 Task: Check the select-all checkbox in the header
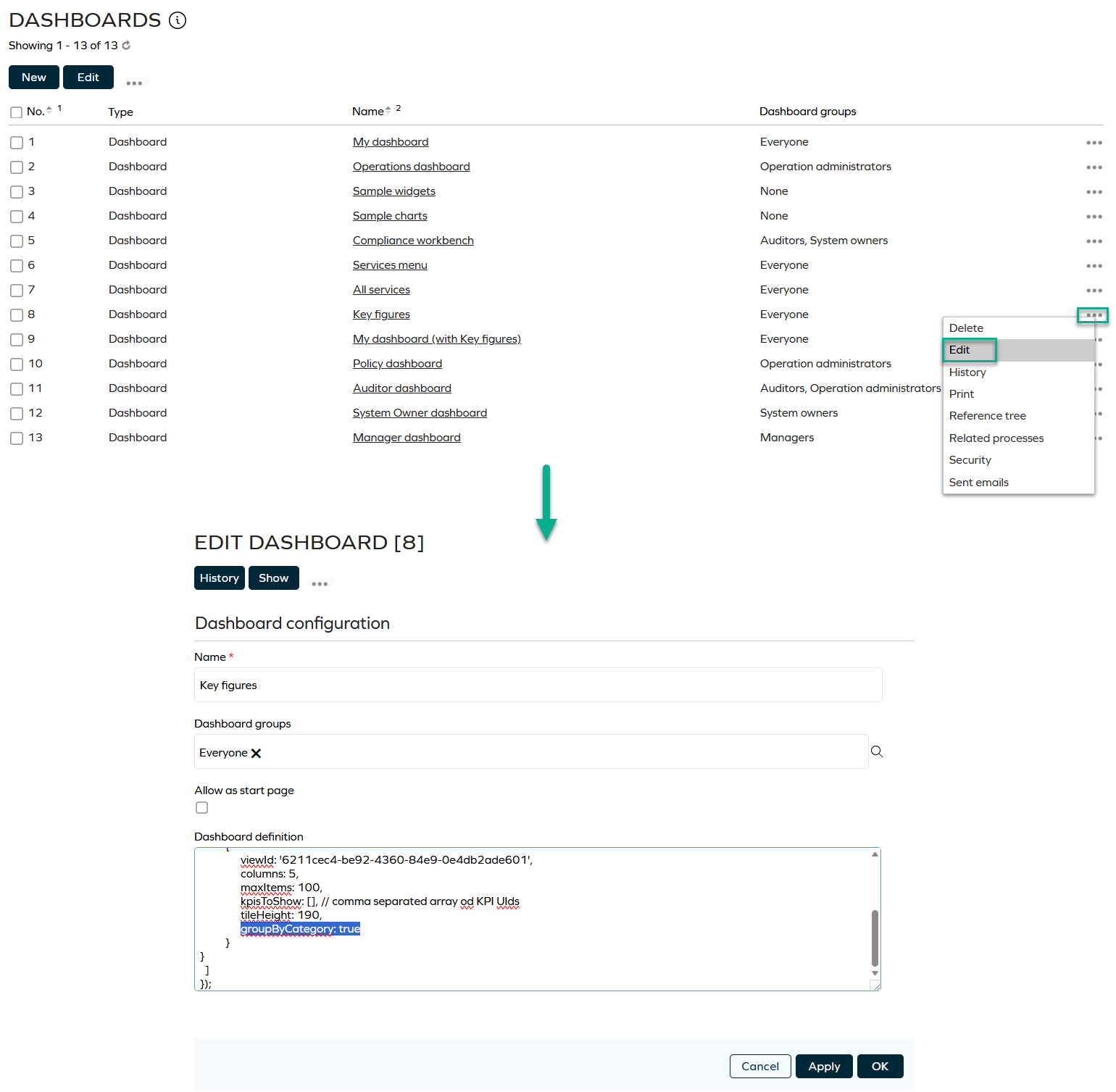pos(16,112)
